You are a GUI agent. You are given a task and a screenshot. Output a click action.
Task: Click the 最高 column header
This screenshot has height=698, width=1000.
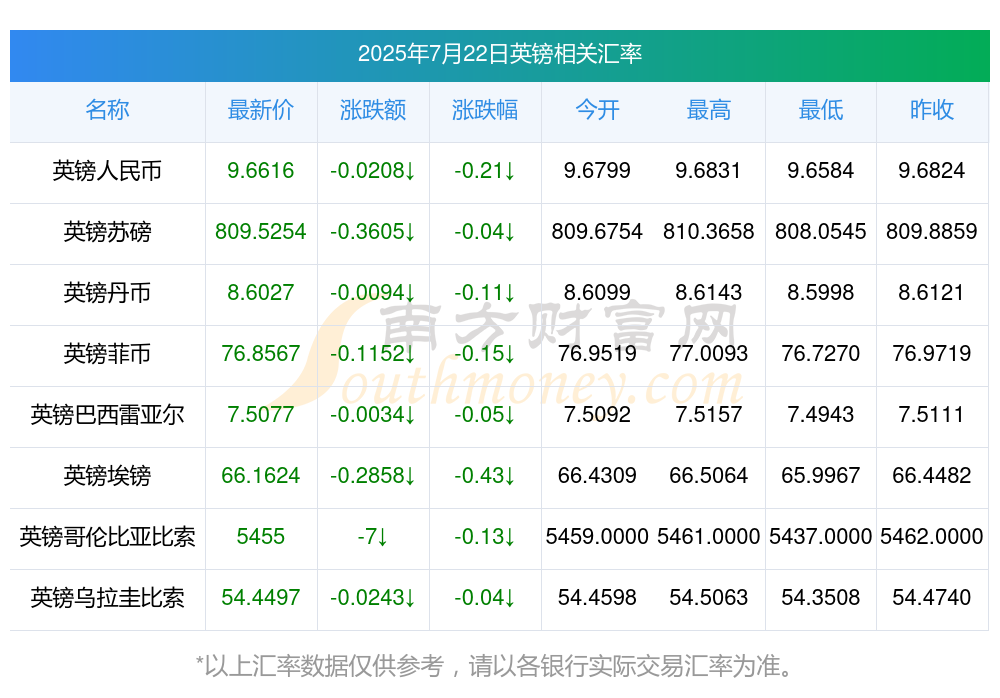pyautogui.click(x=709, y=110)
